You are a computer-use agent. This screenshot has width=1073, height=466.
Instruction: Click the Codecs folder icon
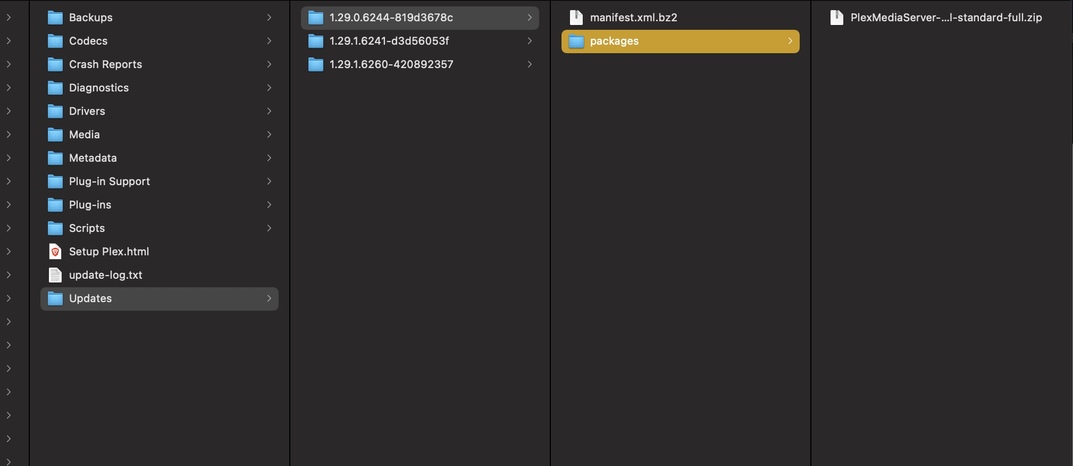coord(55,41)
